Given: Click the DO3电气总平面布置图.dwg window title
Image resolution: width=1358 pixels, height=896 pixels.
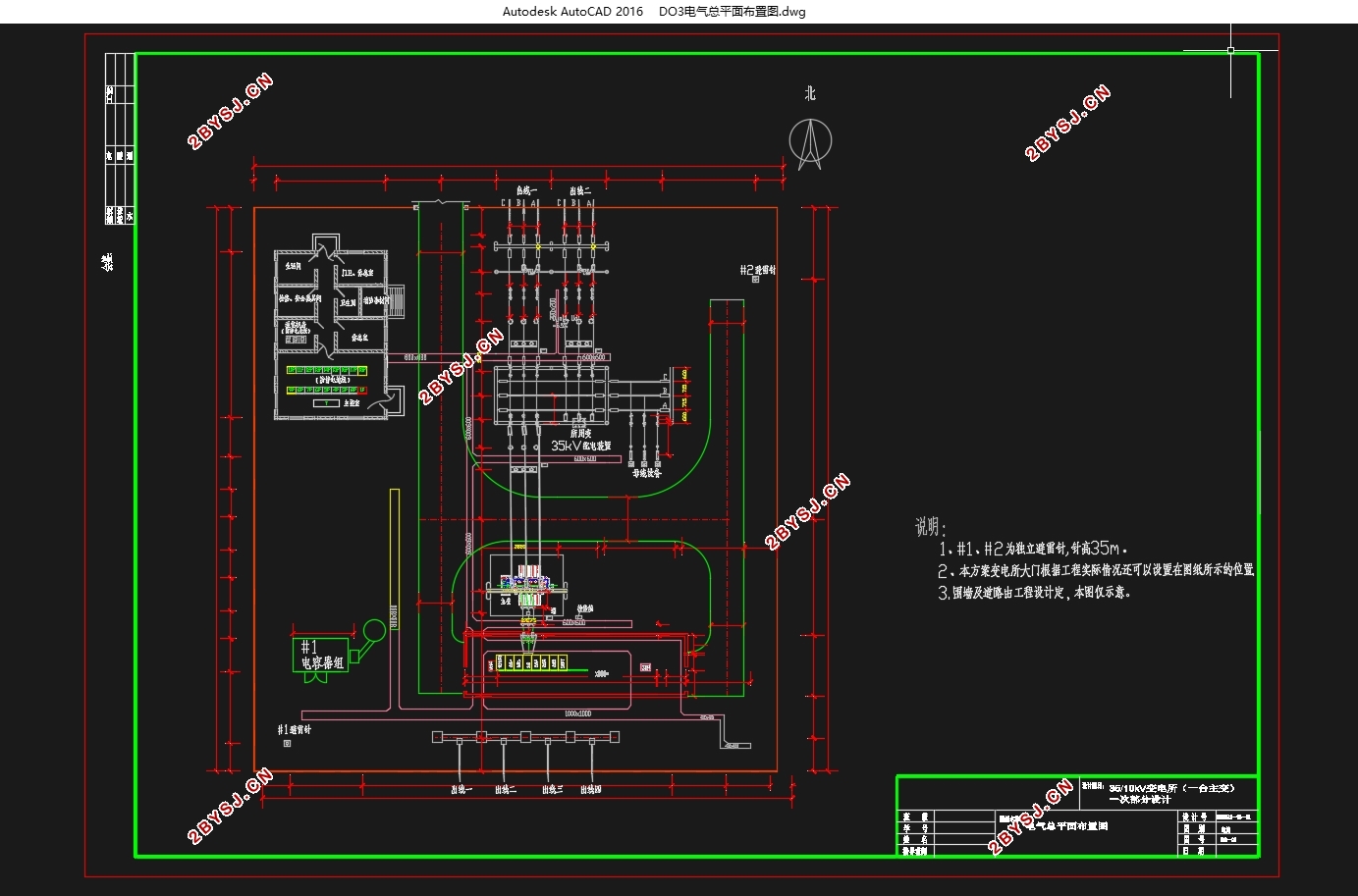Looking at the screenshot, I should point(733,12).
